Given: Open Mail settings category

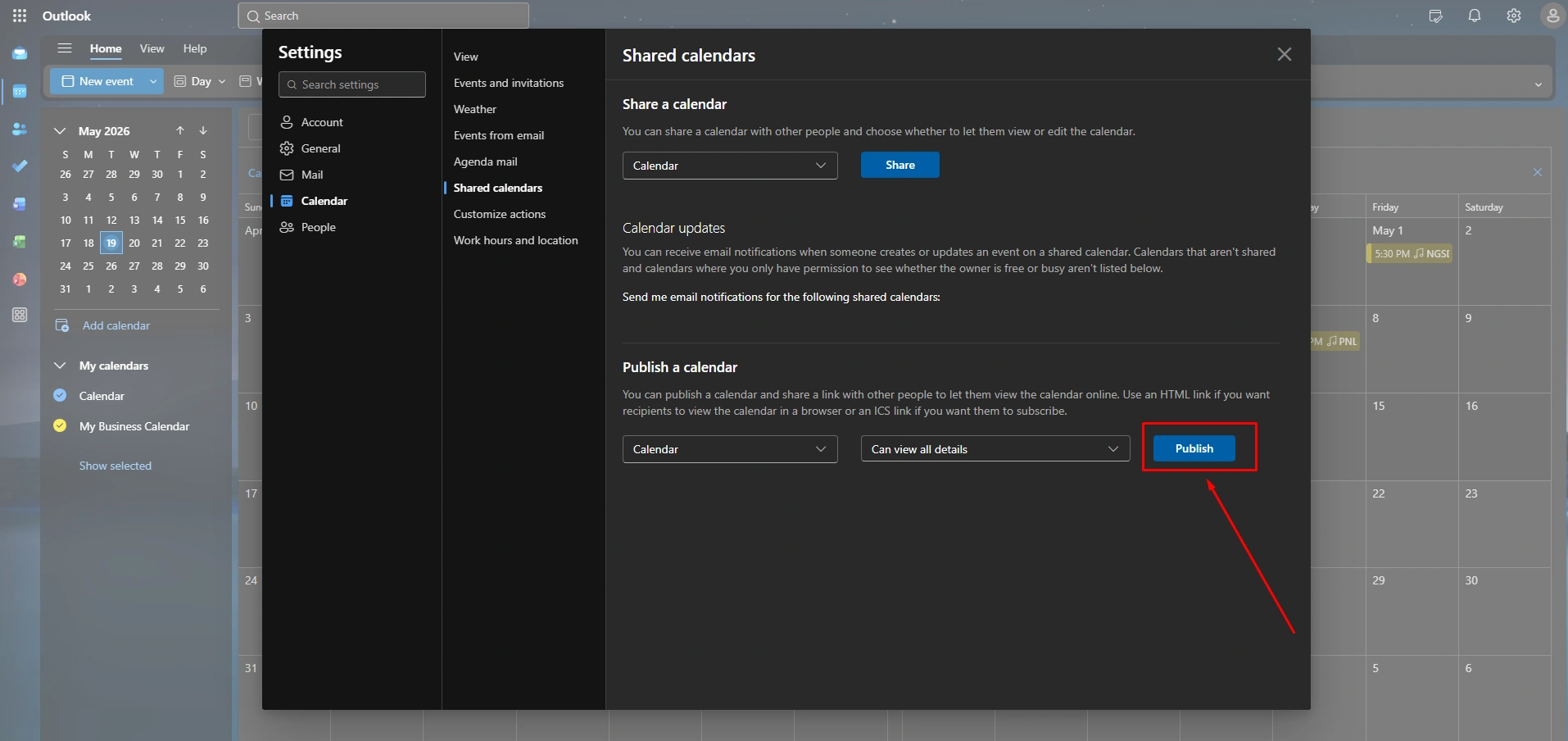Looking at the screenshot, I should (352, 175).
